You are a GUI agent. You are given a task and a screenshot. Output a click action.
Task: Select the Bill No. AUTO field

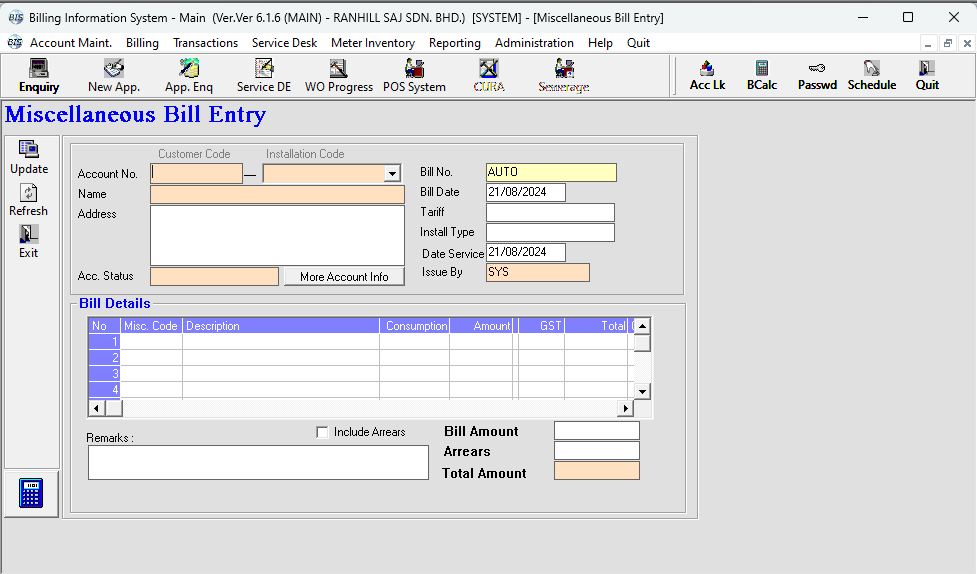[x=551, y=172]
